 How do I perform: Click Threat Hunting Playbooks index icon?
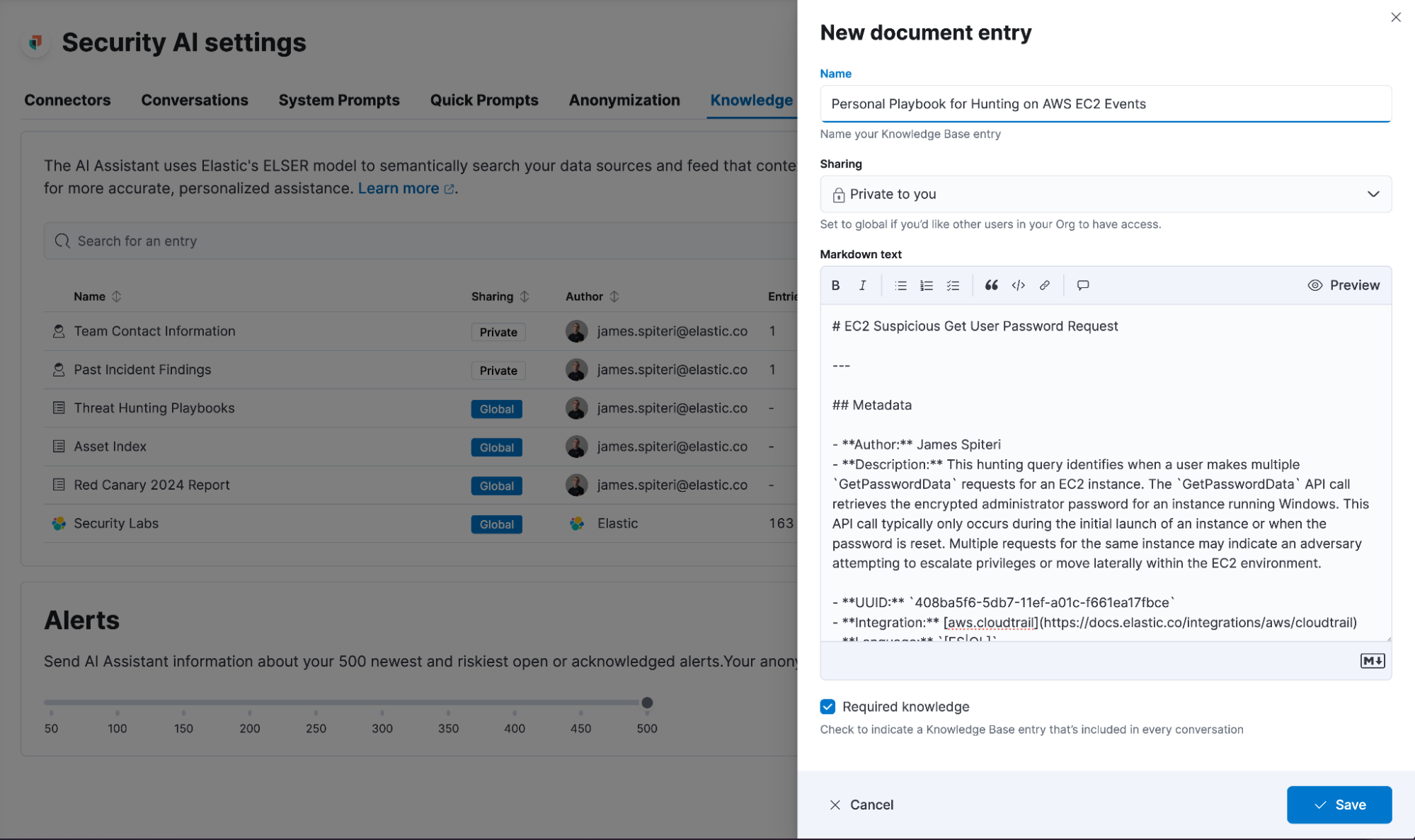coord(59,408)
